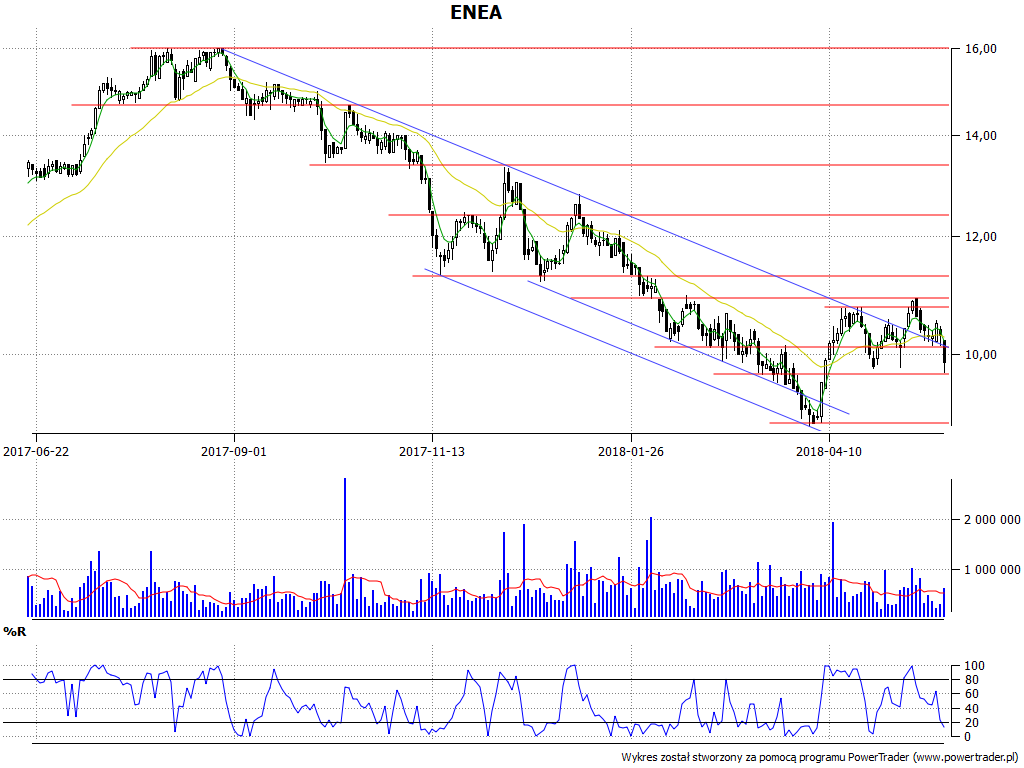Select the 2018-04-10 date label
Screen dimensions: 1024x768
pyautogui.click(x=829, y=451)
